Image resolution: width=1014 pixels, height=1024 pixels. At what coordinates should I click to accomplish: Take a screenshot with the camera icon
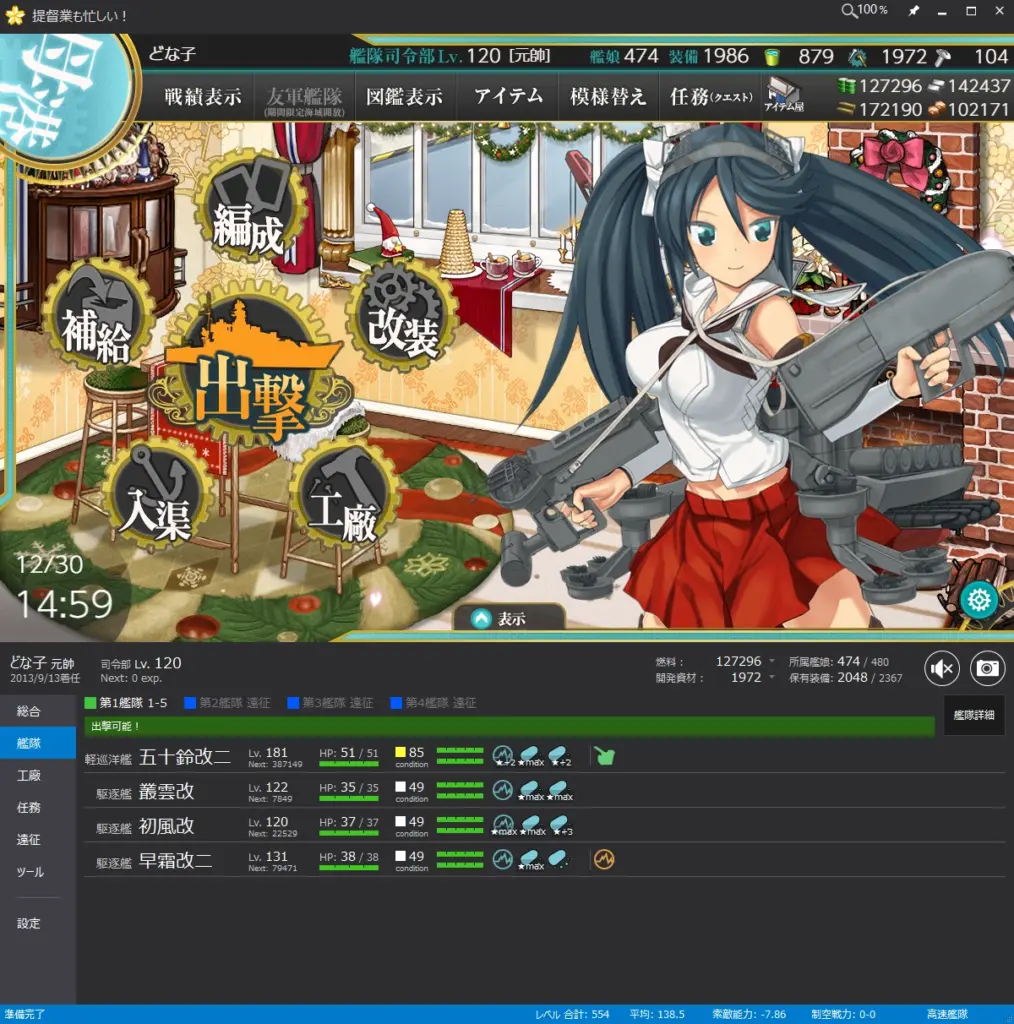click(987, 668)
